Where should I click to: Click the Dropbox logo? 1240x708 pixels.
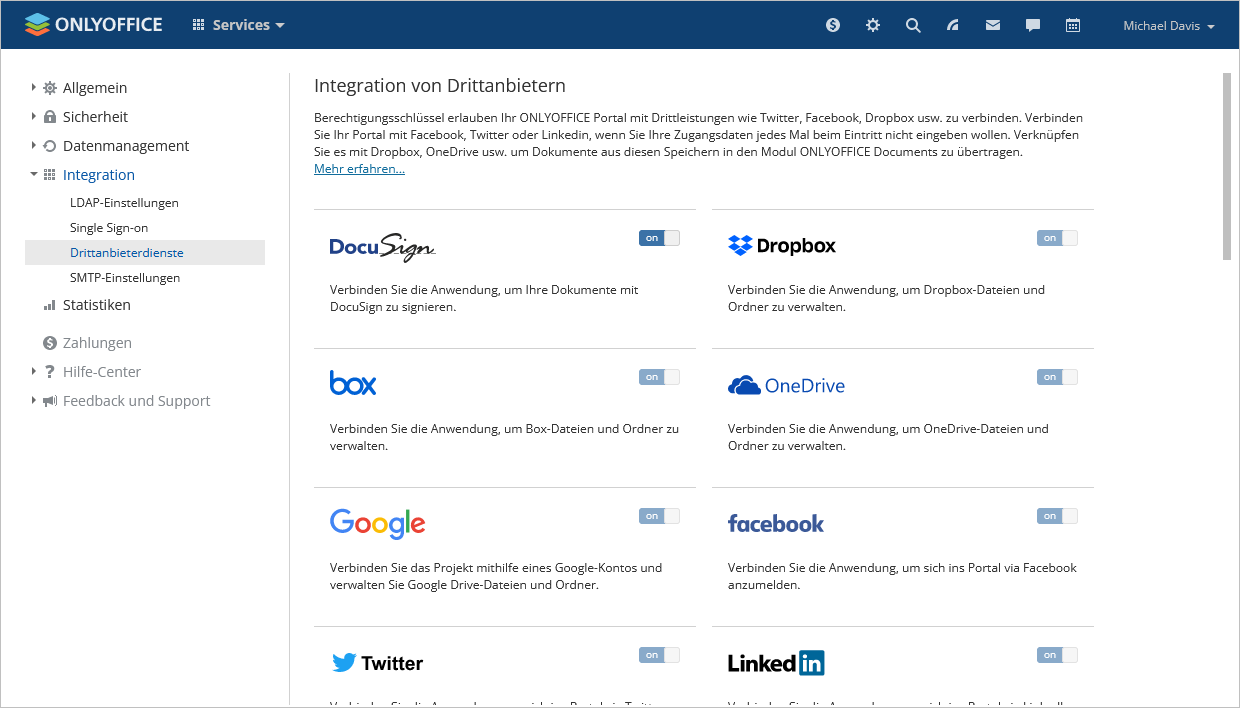pyautogui.click(x=782, y=245)
